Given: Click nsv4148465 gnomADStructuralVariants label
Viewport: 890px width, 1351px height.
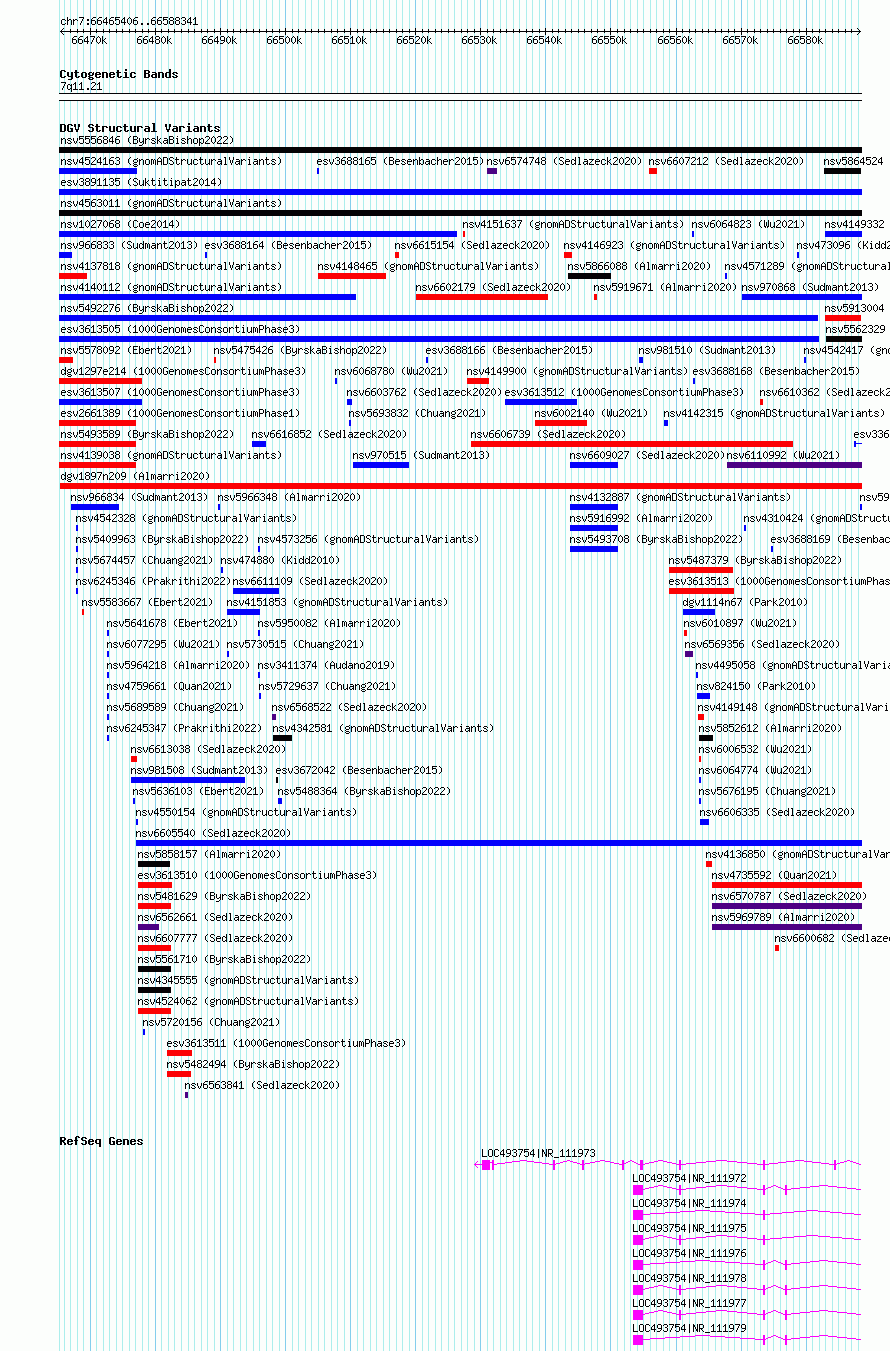Looking at the screenshot, I should pyautogui.click(x=428, y=266).
